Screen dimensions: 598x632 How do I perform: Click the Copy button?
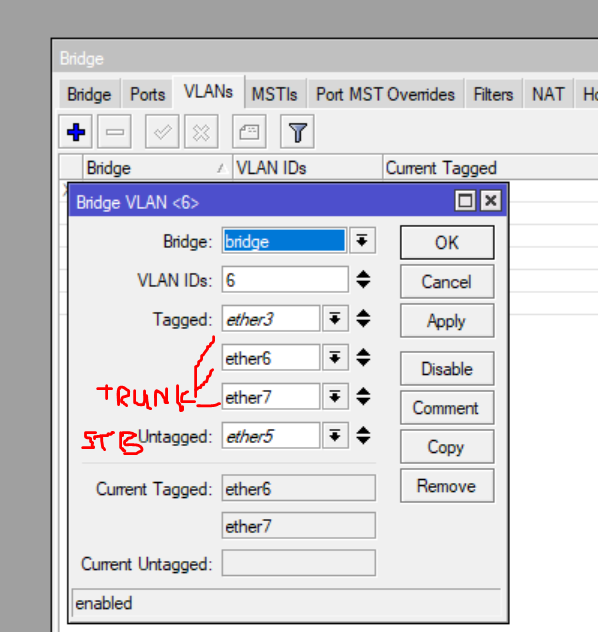point(447,447)
